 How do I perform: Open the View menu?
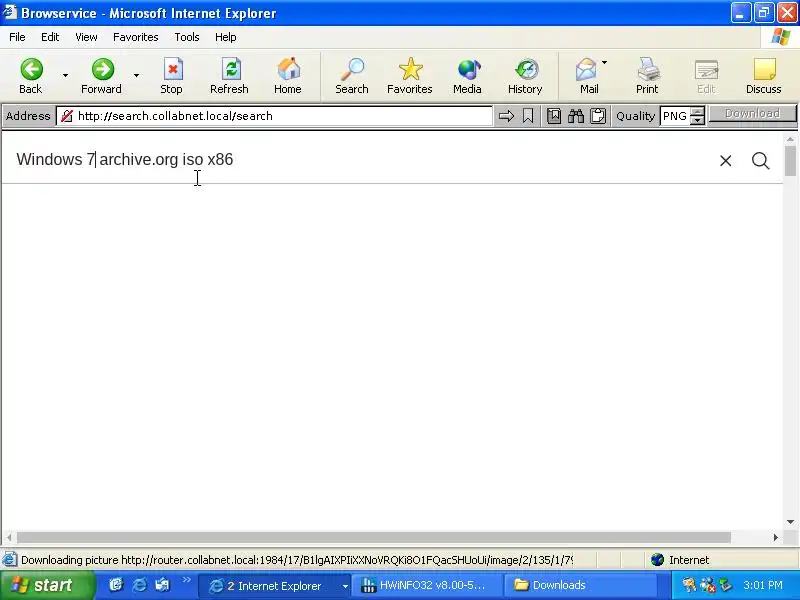coord(86,37)
